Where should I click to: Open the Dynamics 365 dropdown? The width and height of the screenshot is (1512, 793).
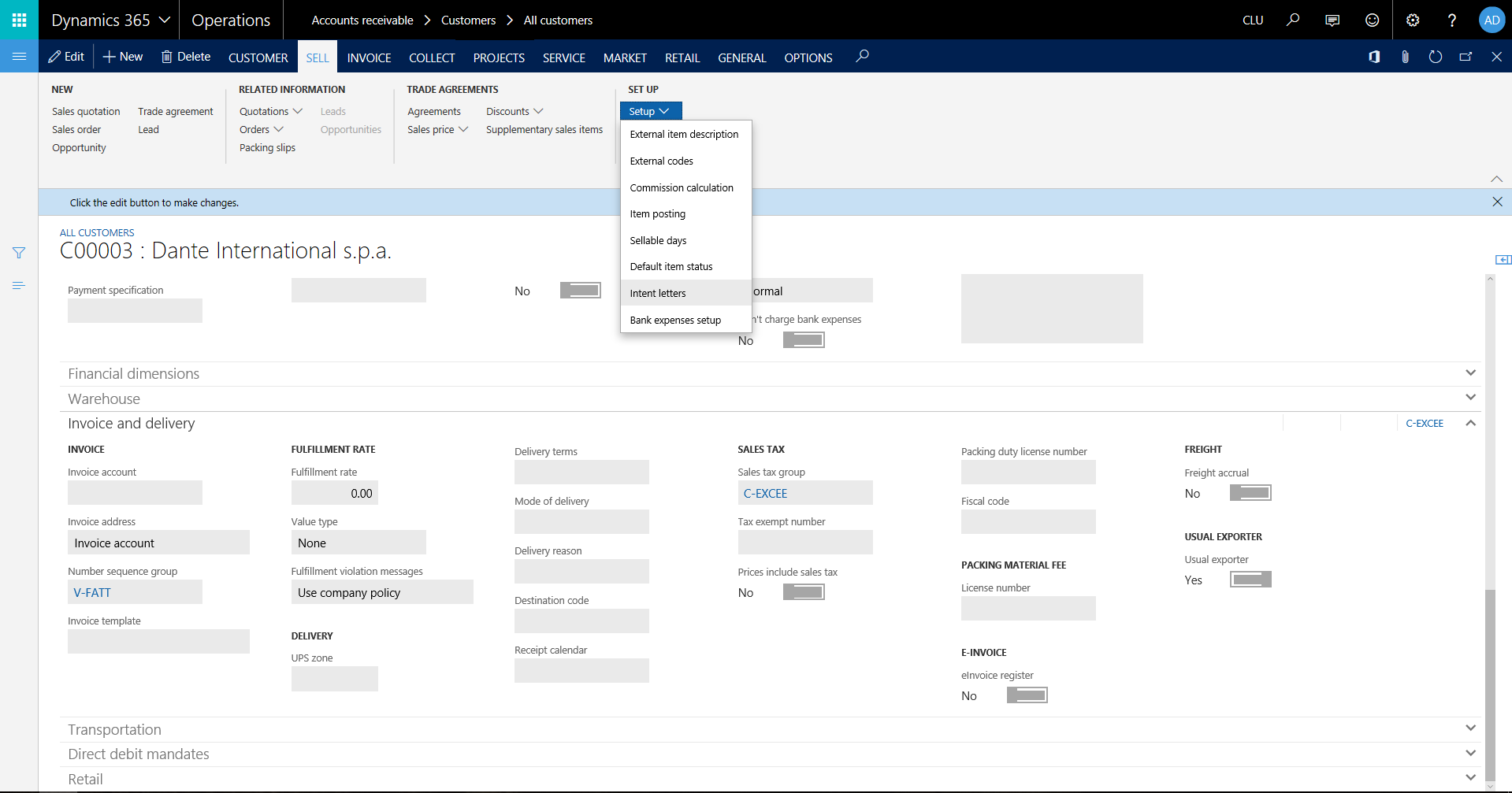click(110, 20)
